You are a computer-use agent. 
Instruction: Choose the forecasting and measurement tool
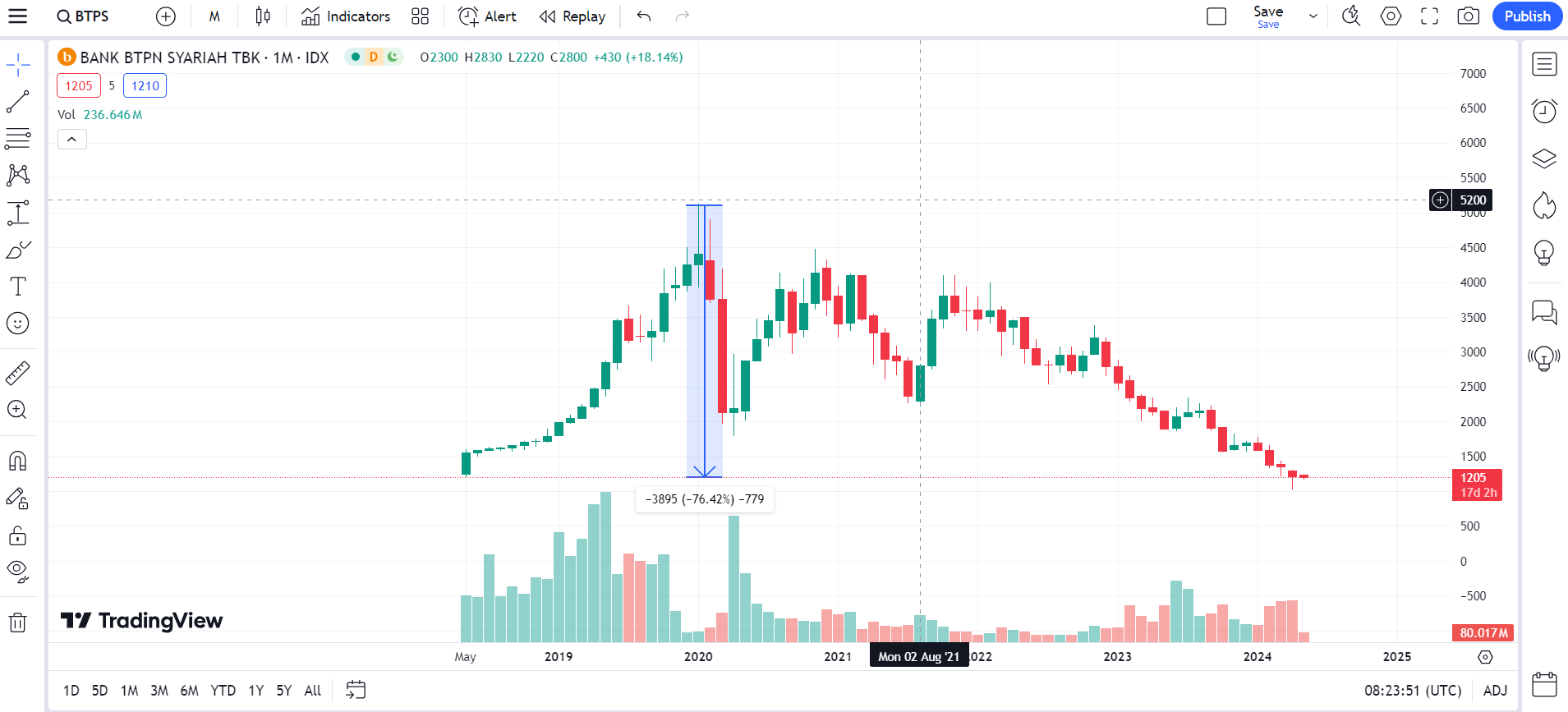pos(18,213)
